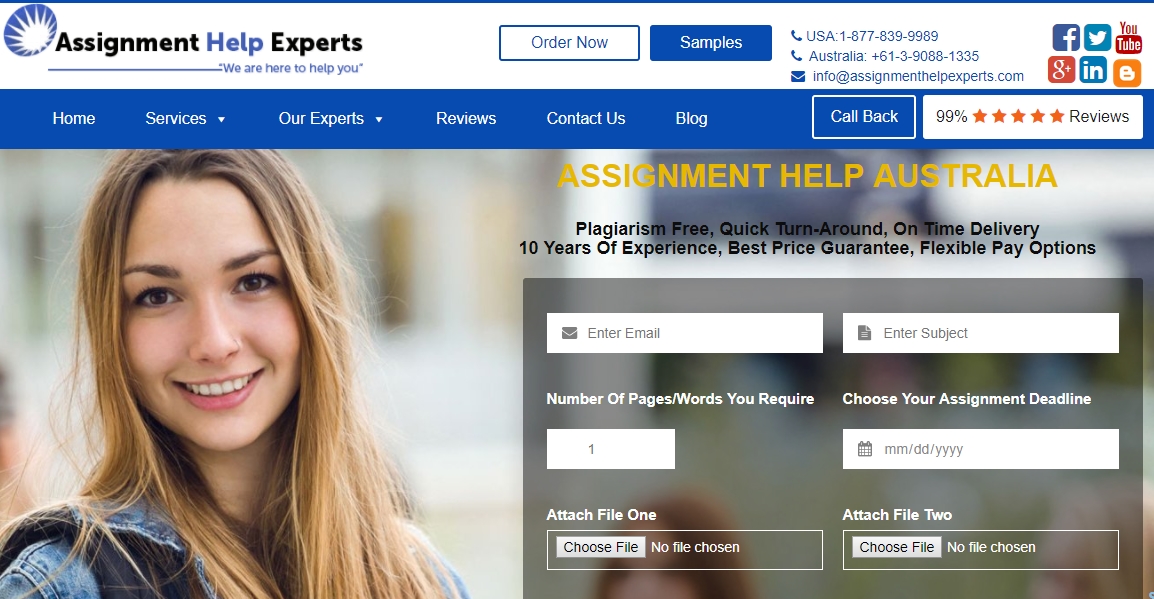Screen dimensions: 1154x599
Task: Click the phone icon beside USA number
Action: [x=796, y=35]
